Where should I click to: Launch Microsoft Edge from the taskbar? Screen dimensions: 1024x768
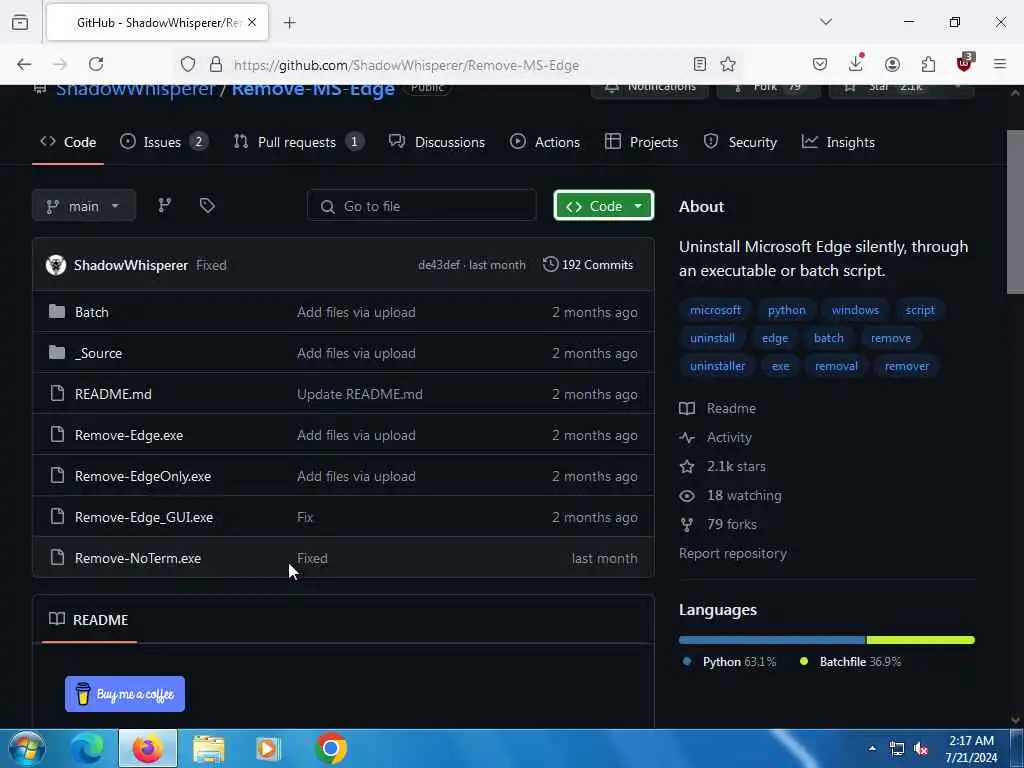[x=87, y=748]
